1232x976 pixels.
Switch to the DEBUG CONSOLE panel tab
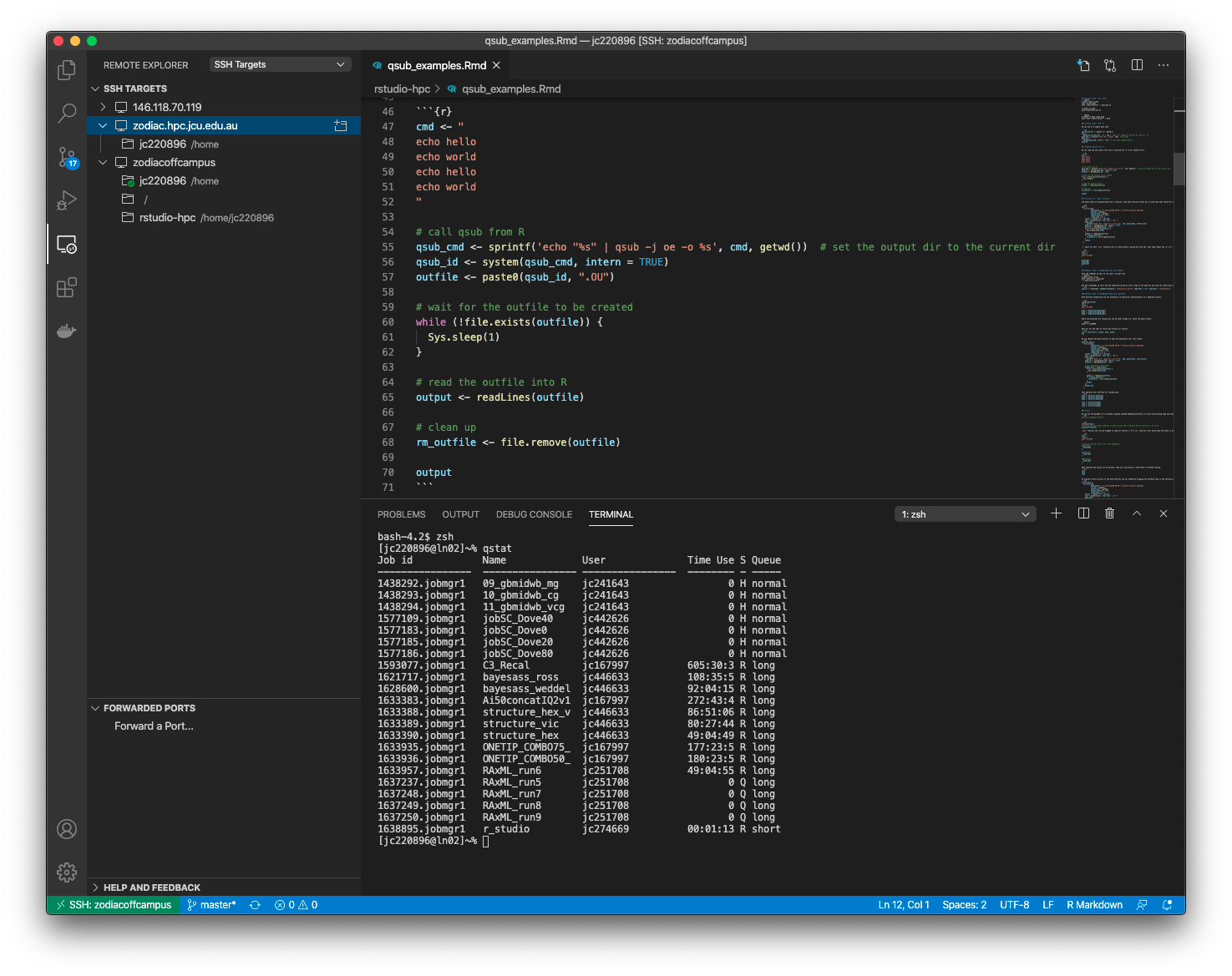tap(534, 514)
